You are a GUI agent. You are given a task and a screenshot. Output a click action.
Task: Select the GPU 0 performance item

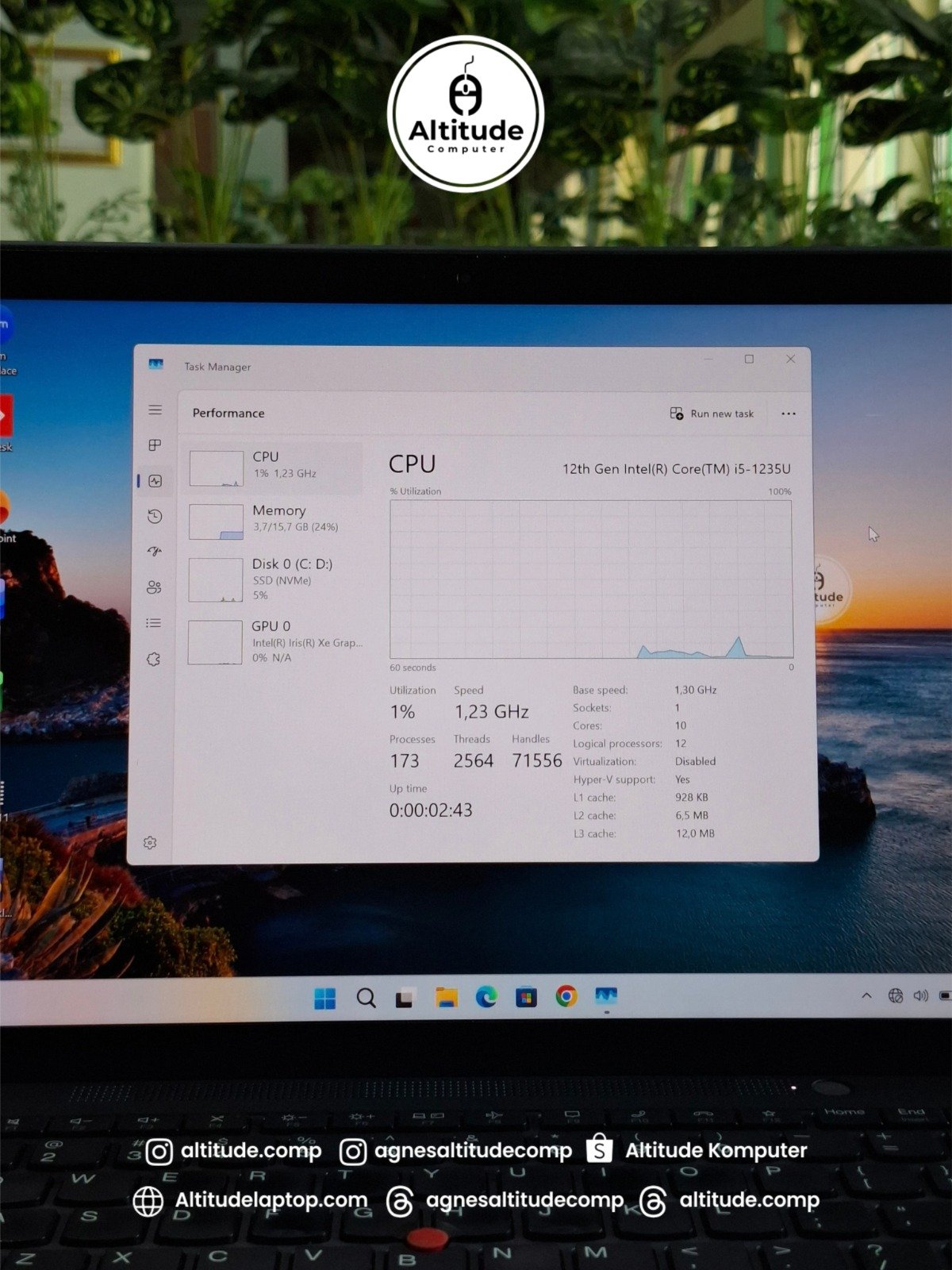point(274,641)
